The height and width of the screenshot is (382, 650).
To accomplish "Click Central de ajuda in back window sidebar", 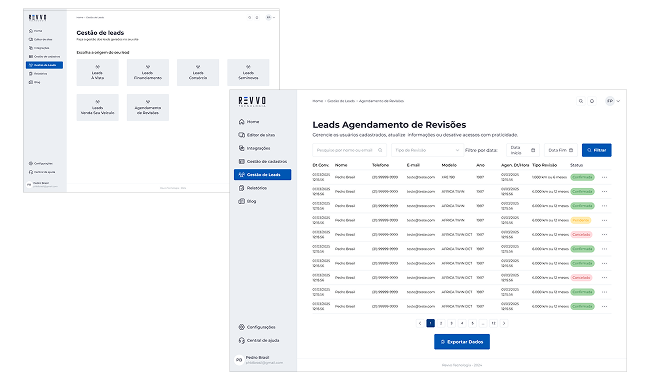I will (x=42, y=172).
